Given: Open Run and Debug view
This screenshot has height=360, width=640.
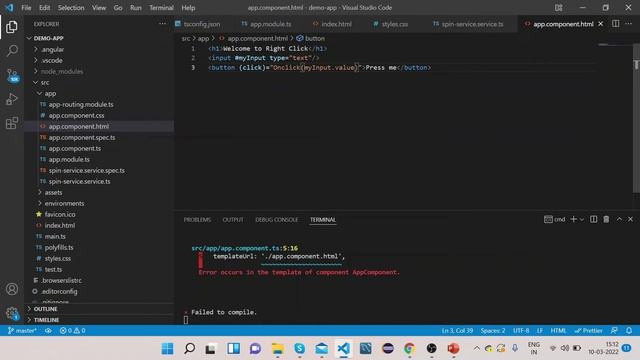Looking at the screenshot, I should tap(12, 99).
